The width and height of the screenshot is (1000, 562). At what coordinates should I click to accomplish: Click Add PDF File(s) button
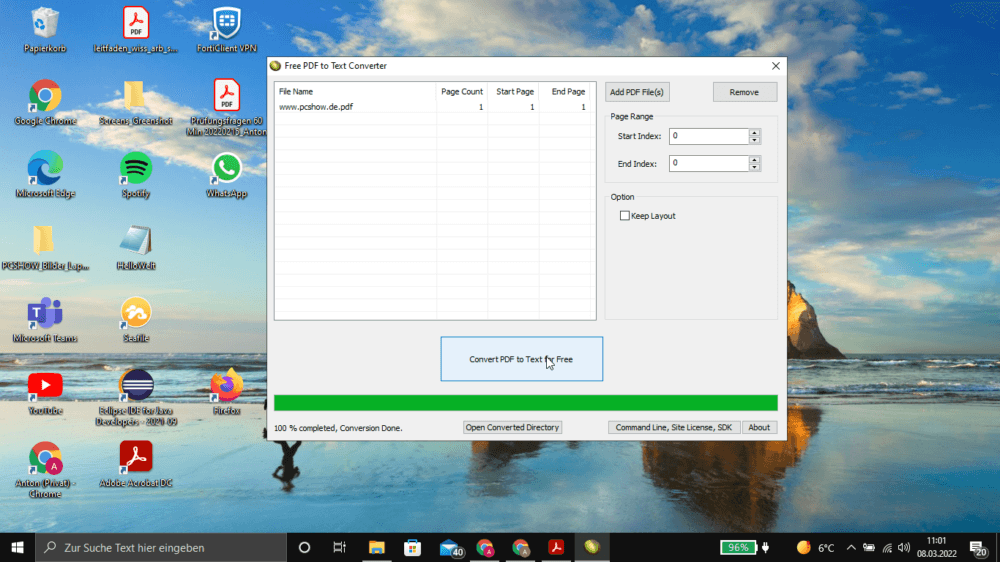point(636,92)
